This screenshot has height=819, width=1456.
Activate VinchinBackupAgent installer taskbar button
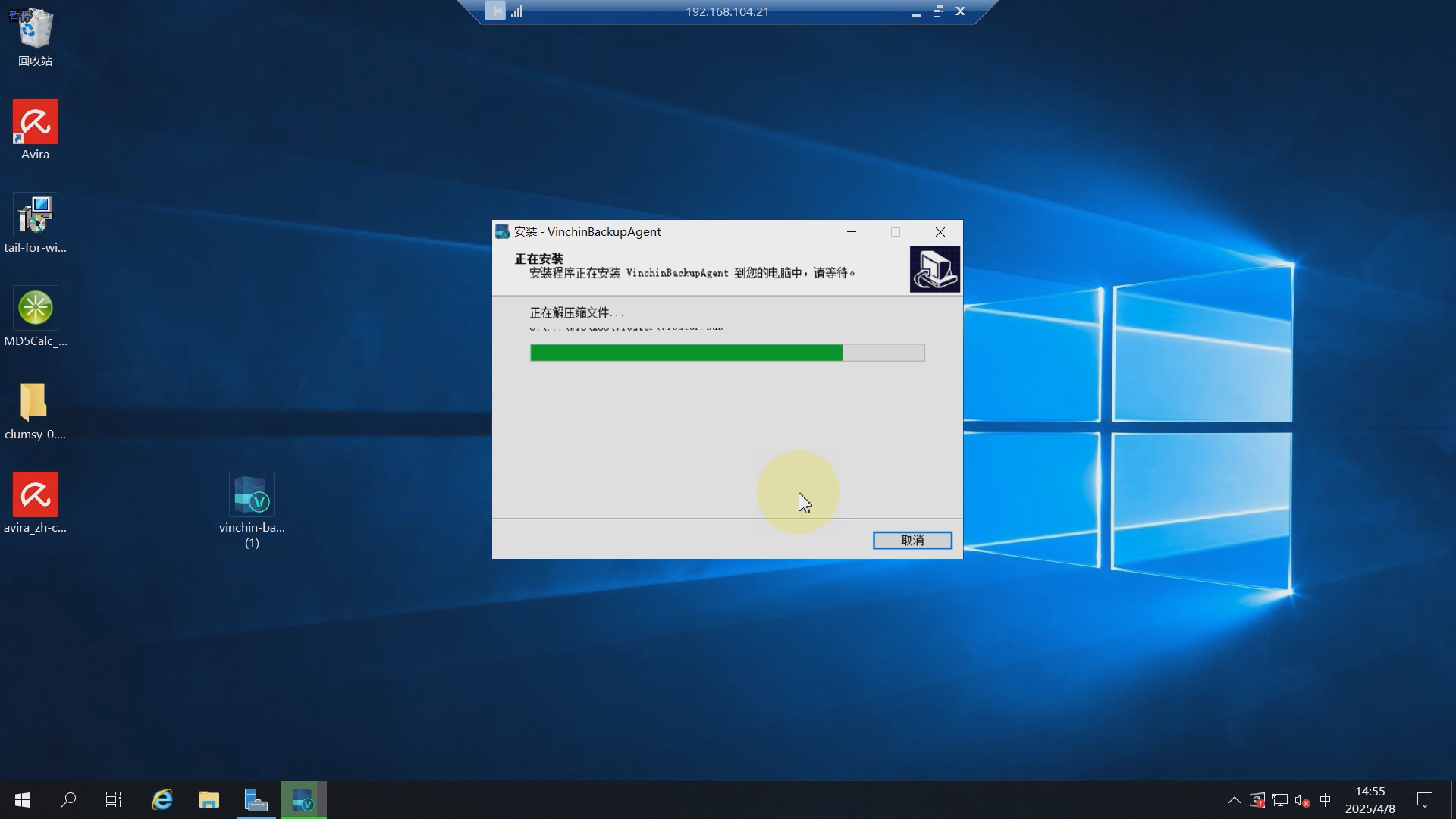click(x=303, y=800)
